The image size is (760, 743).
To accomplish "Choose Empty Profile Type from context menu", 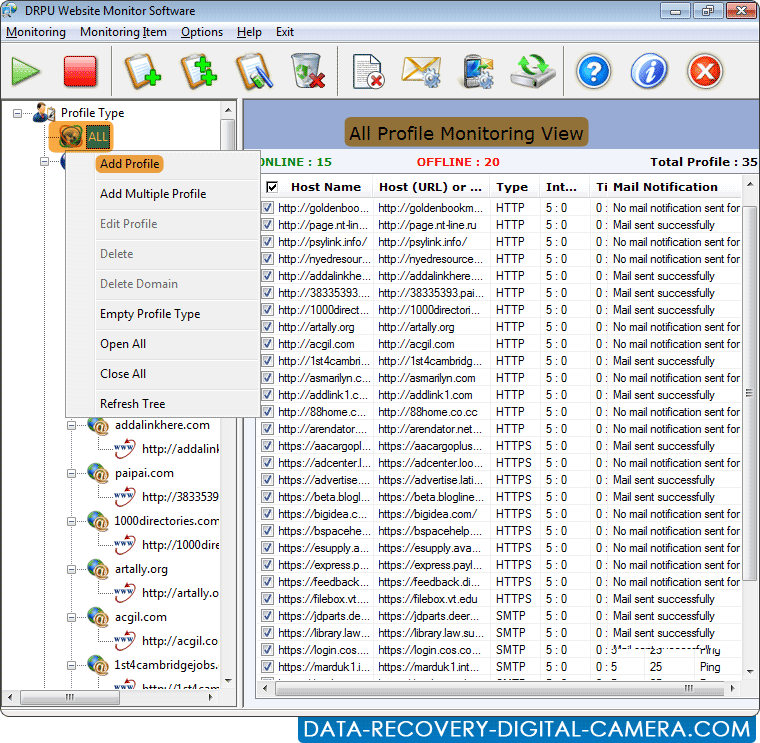I will 150,314.
